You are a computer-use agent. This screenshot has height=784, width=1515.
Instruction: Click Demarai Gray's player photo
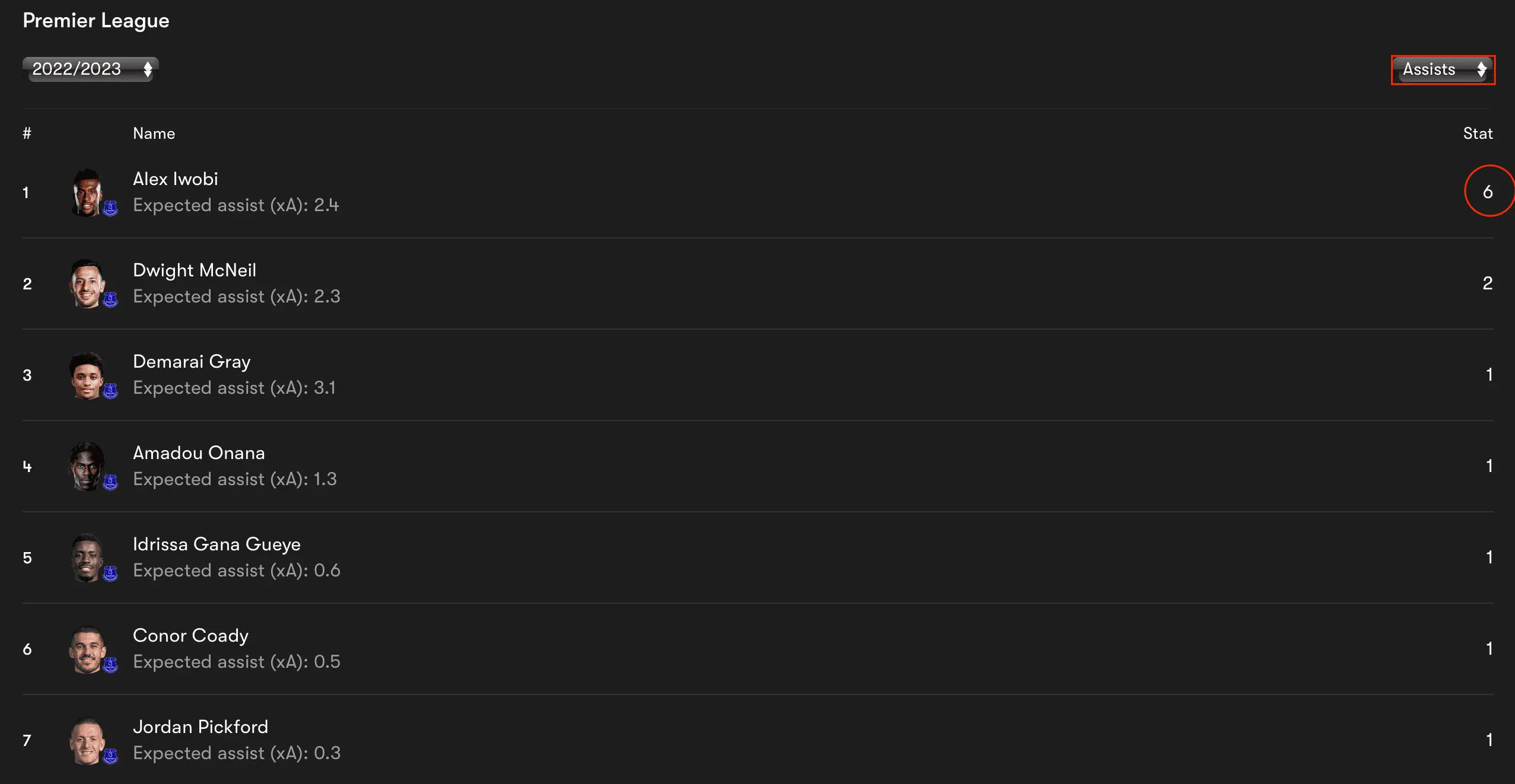(x=87, y=375)
